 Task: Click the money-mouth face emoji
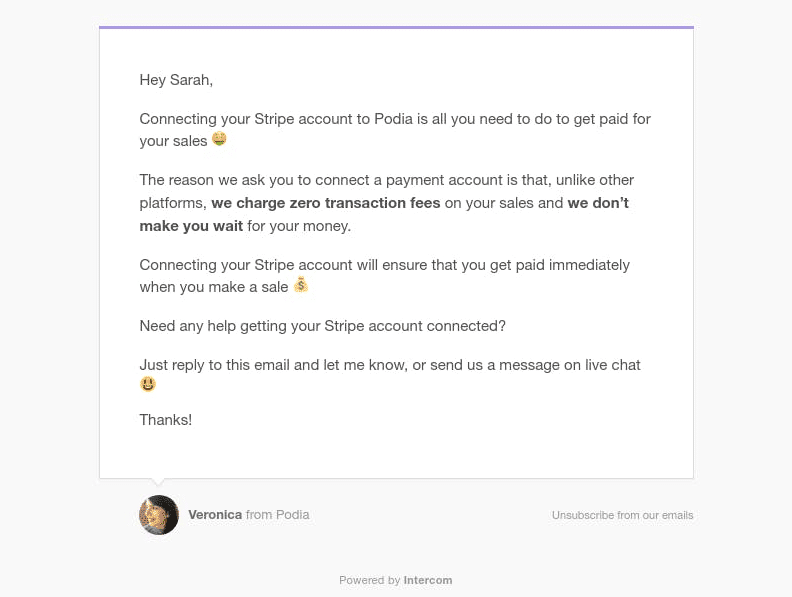click(x=219, y=139)
